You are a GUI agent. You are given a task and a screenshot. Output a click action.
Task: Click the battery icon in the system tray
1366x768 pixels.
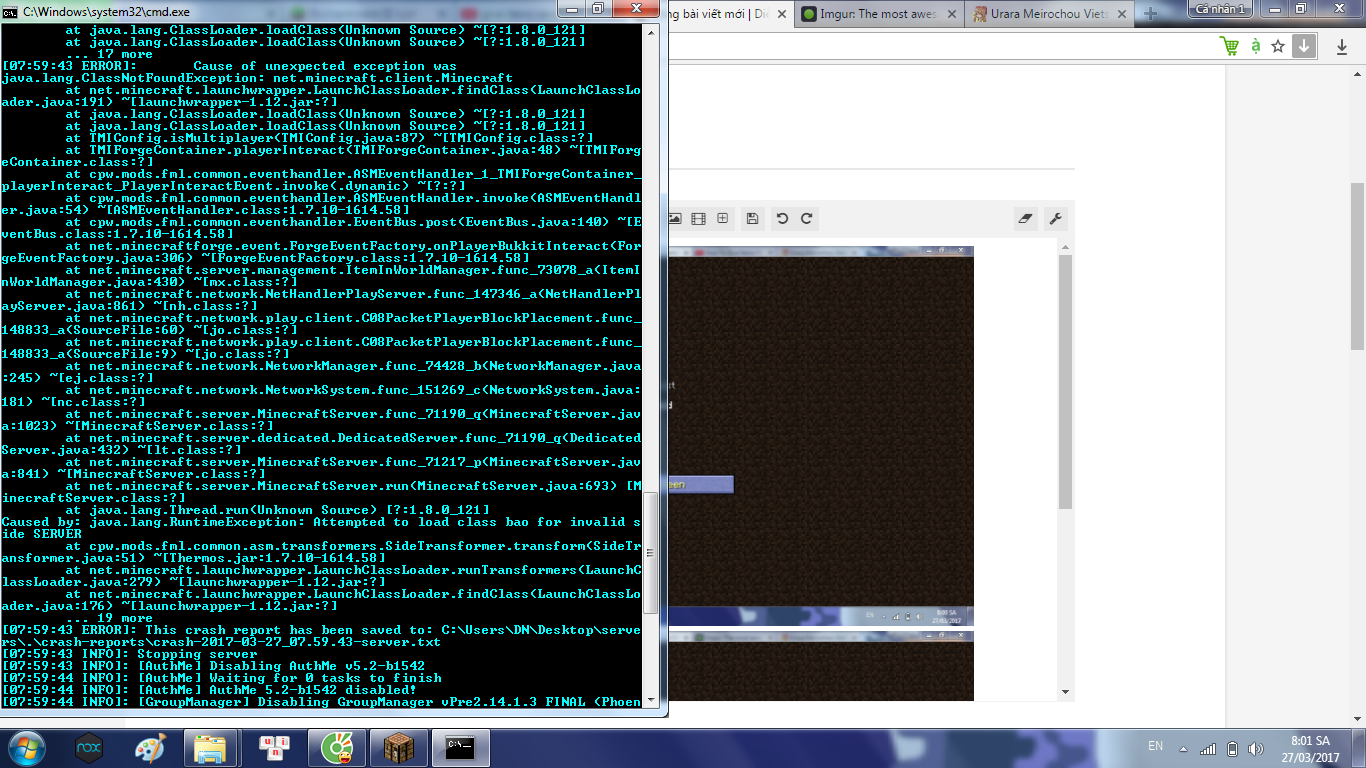pyautogui.click(x=1232, y=748)
